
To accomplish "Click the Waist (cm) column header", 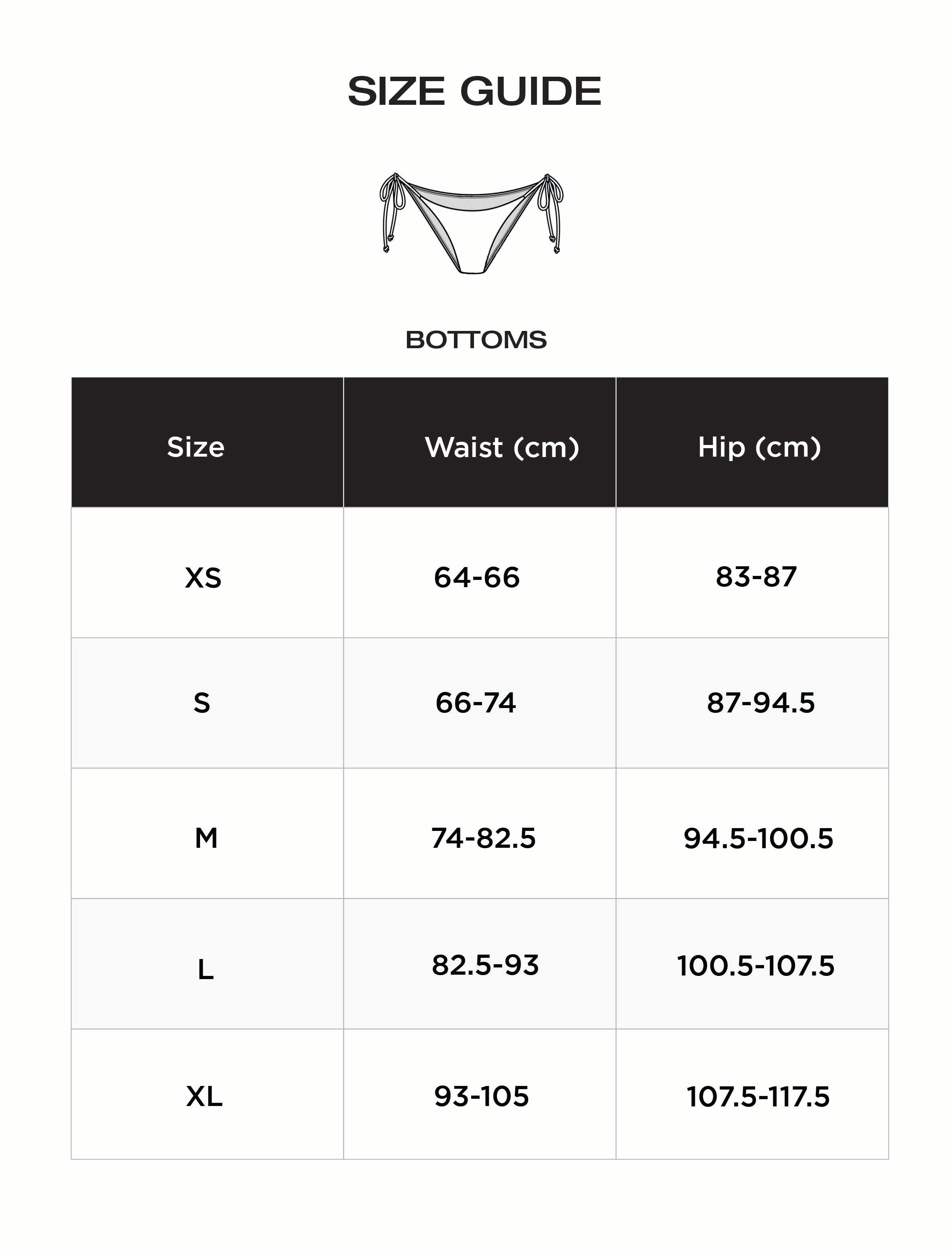I will (502, 447).
